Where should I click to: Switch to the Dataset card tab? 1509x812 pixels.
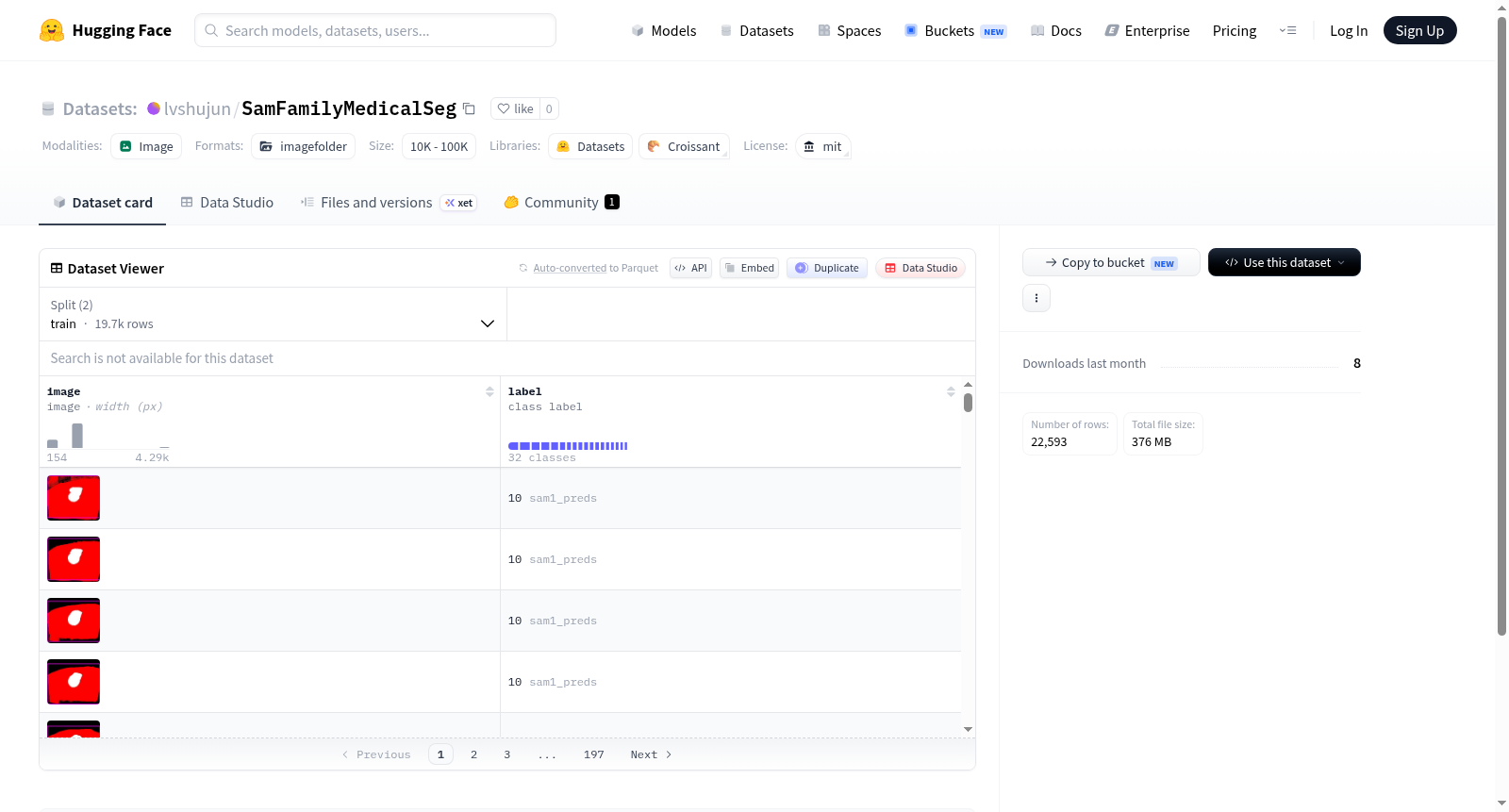[103, 203]
